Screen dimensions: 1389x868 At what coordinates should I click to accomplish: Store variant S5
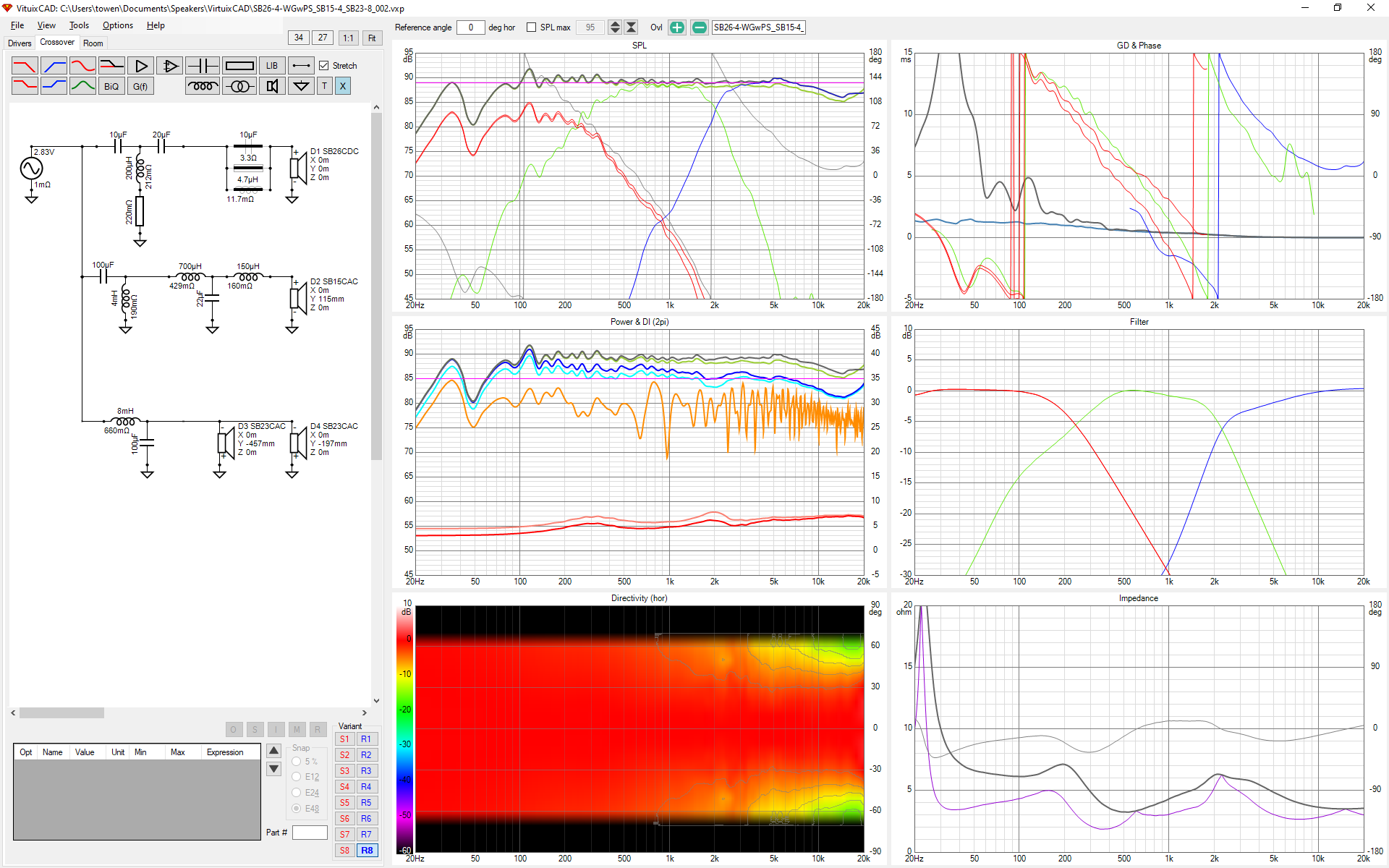click(344, 803)
